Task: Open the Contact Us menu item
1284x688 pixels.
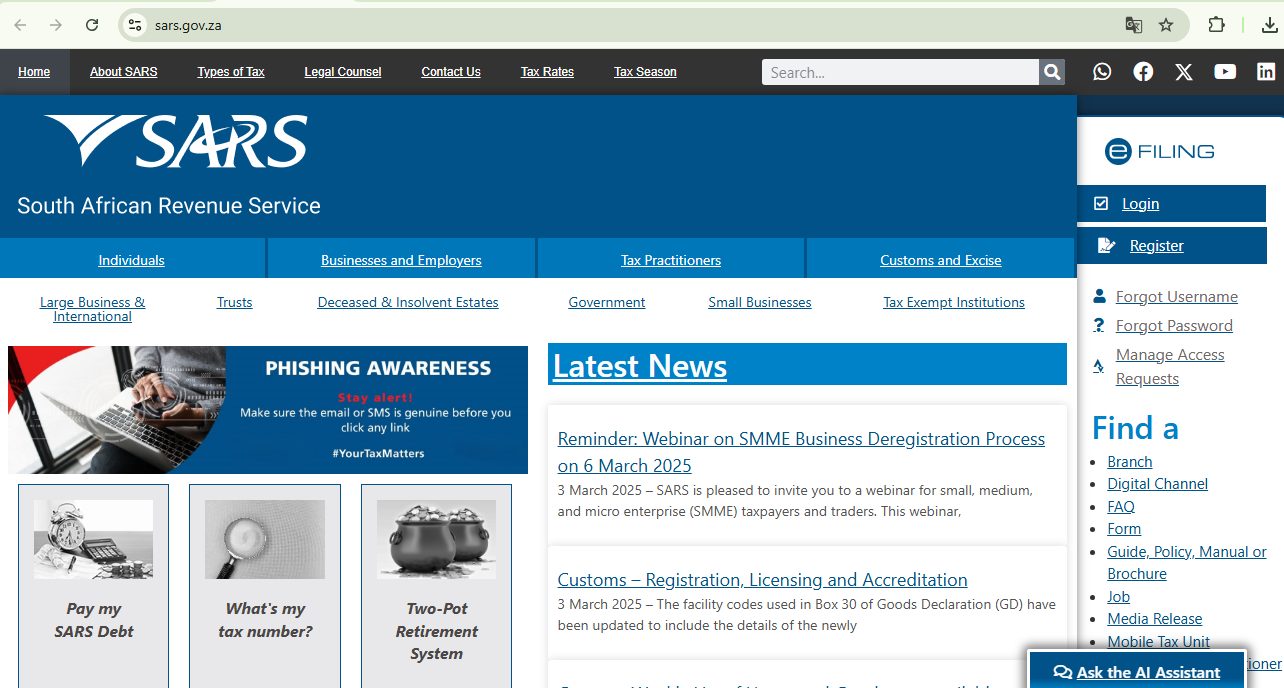Action: point(451,72)
